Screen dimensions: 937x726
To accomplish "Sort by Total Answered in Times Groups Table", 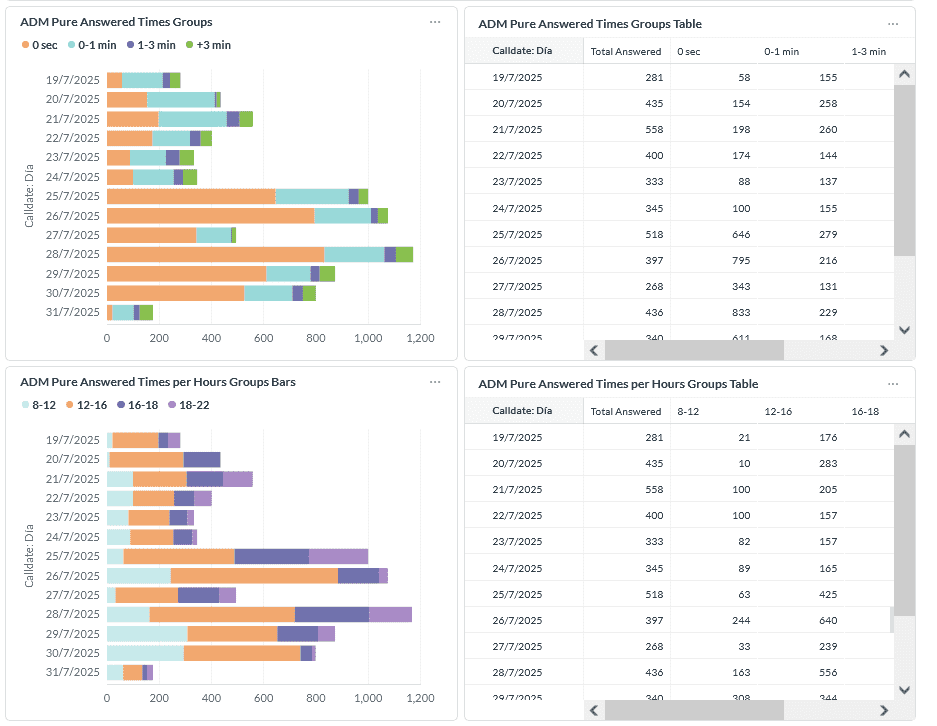I will (626, 51).
